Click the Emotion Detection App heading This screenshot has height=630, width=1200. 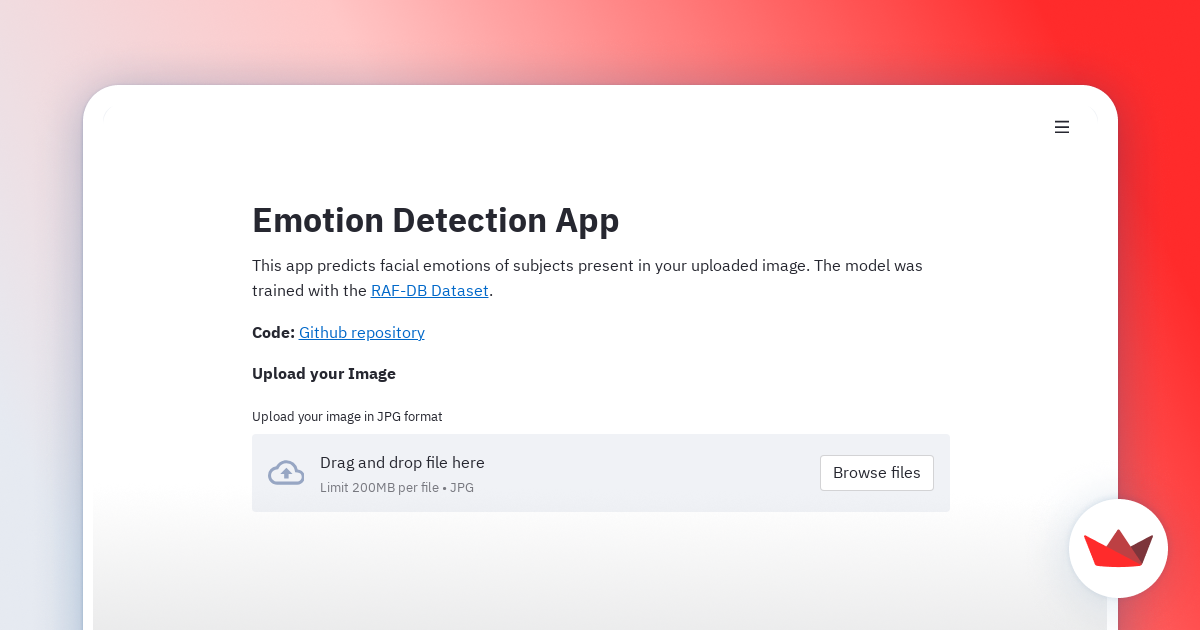436,220
